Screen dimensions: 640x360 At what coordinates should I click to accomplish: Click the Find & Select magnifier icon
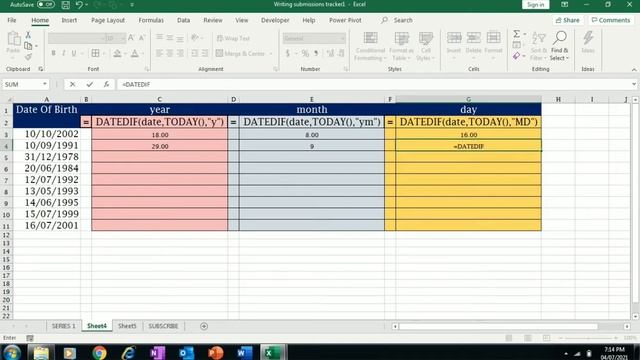point(560,38)
